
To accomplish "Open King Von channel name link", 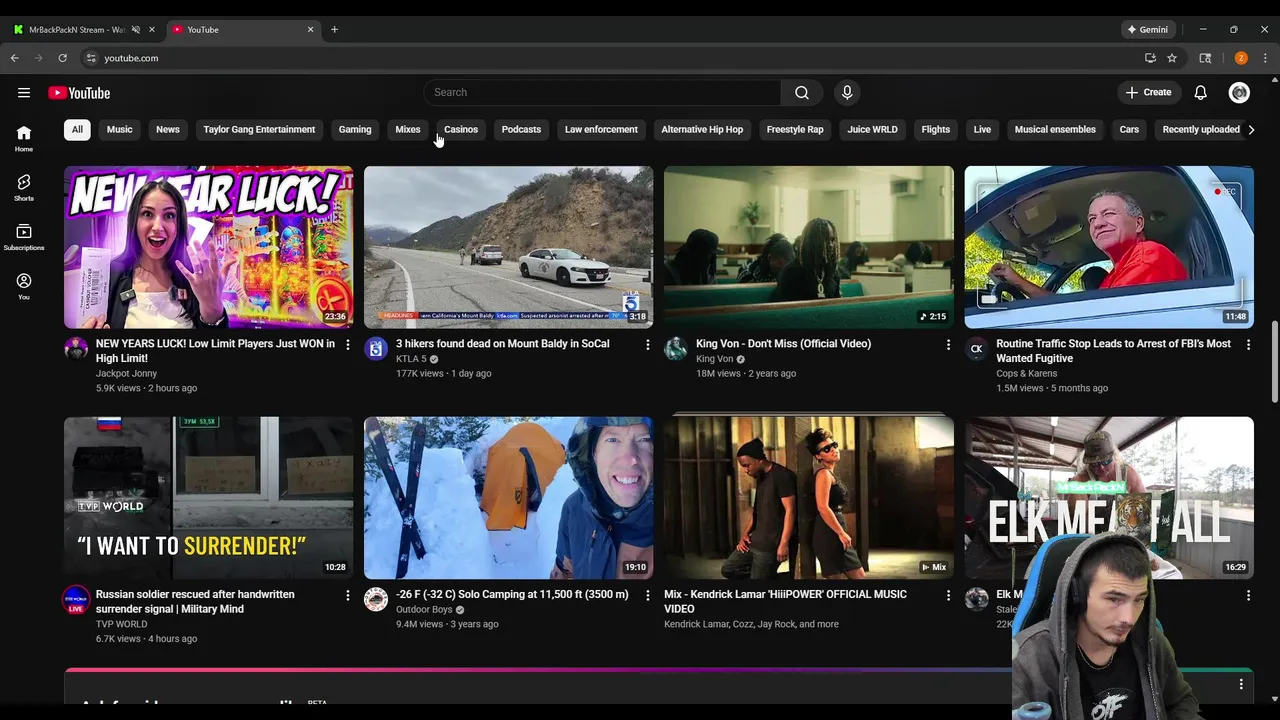I will [715, 359].
